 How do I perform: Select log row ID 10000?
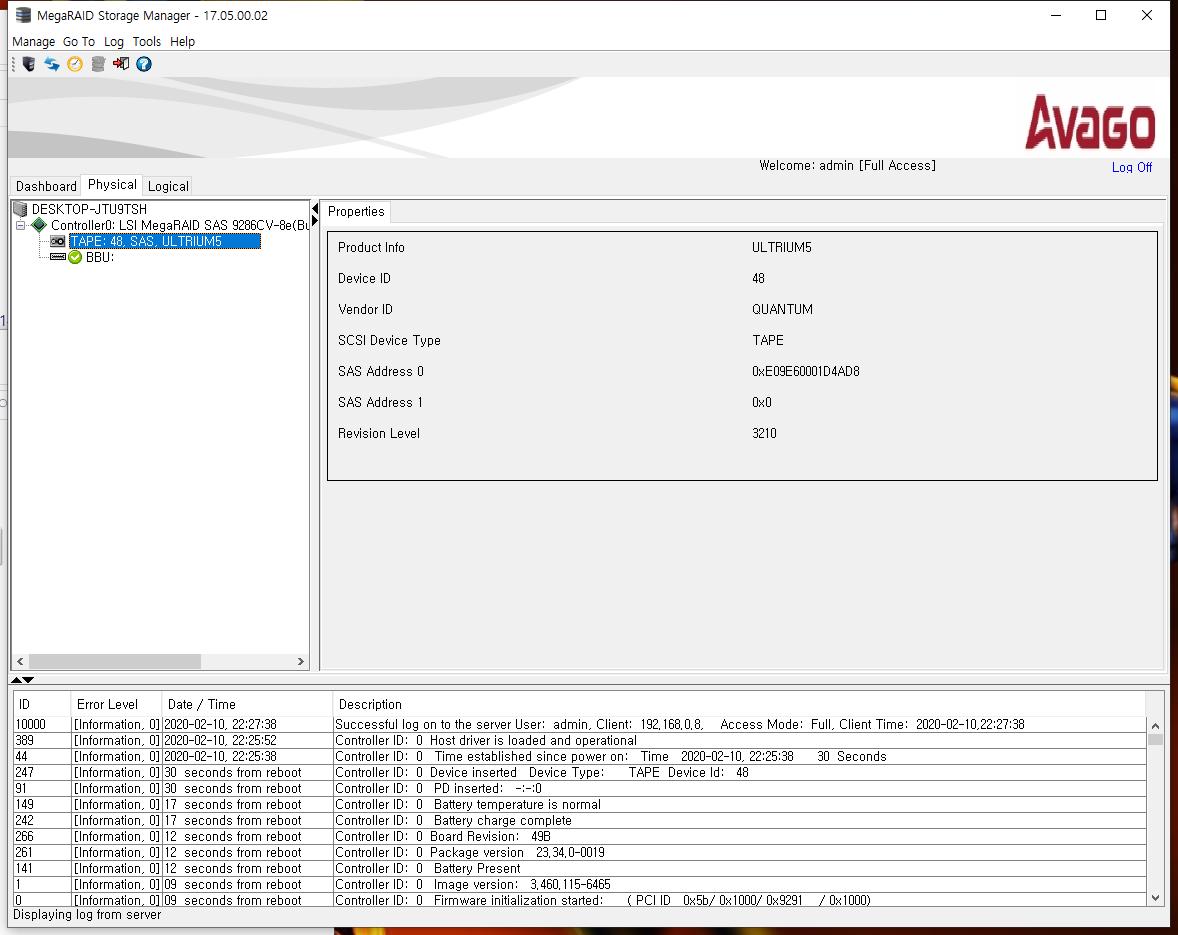[x=580, y=725]
